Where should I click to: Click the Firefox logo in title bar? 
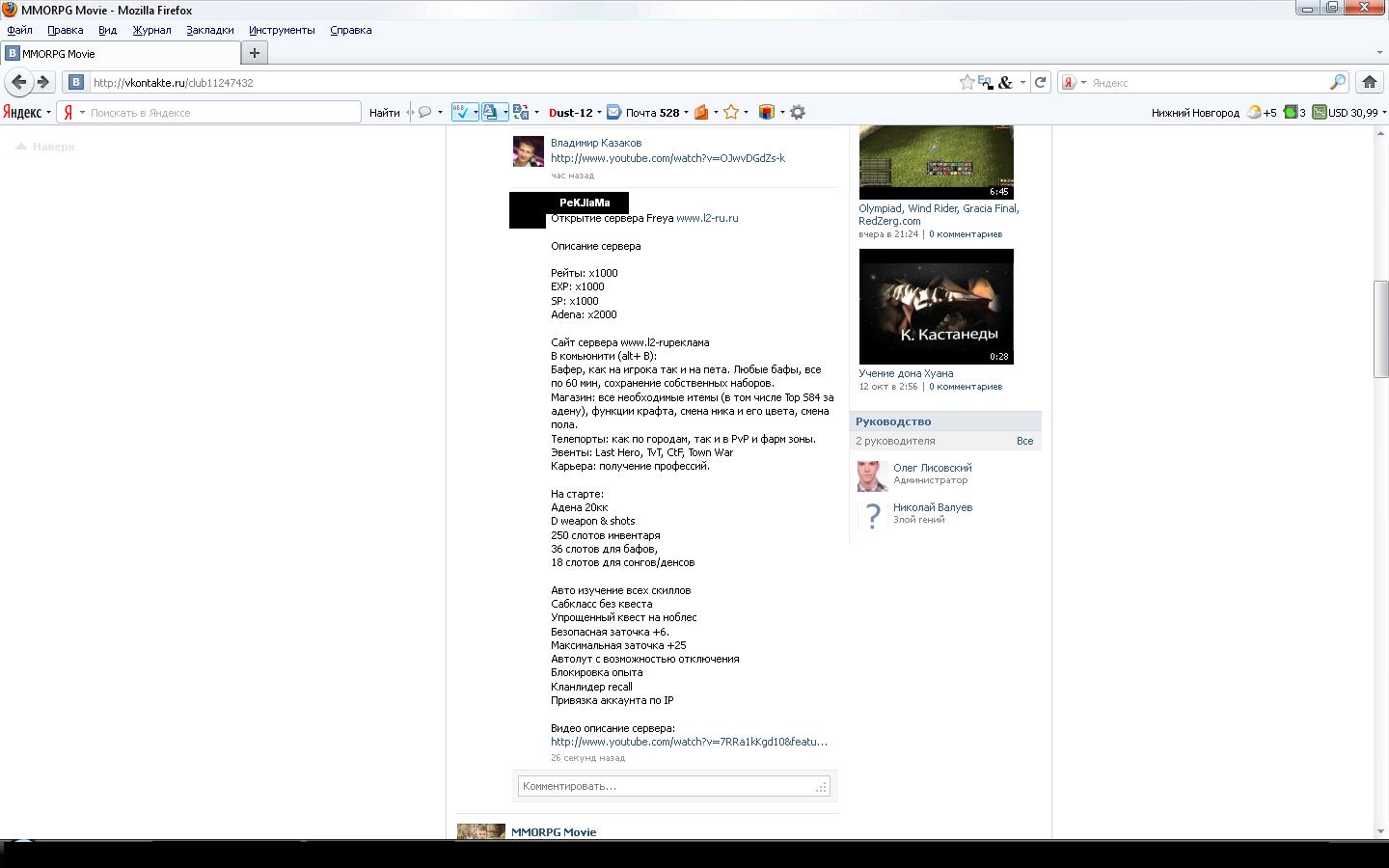10,10
